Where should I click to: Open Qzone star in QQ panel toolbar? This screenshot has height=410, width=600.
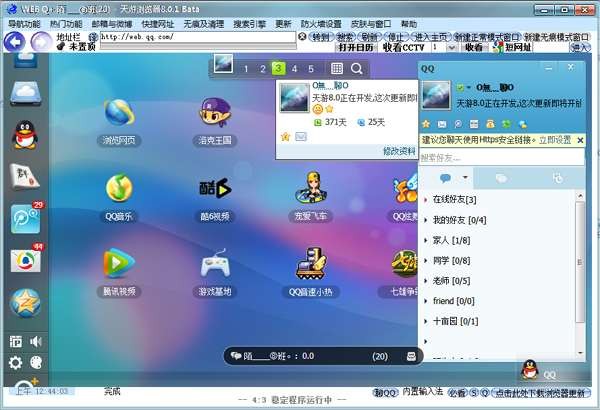pyautogui.click(x=426, y=124)
